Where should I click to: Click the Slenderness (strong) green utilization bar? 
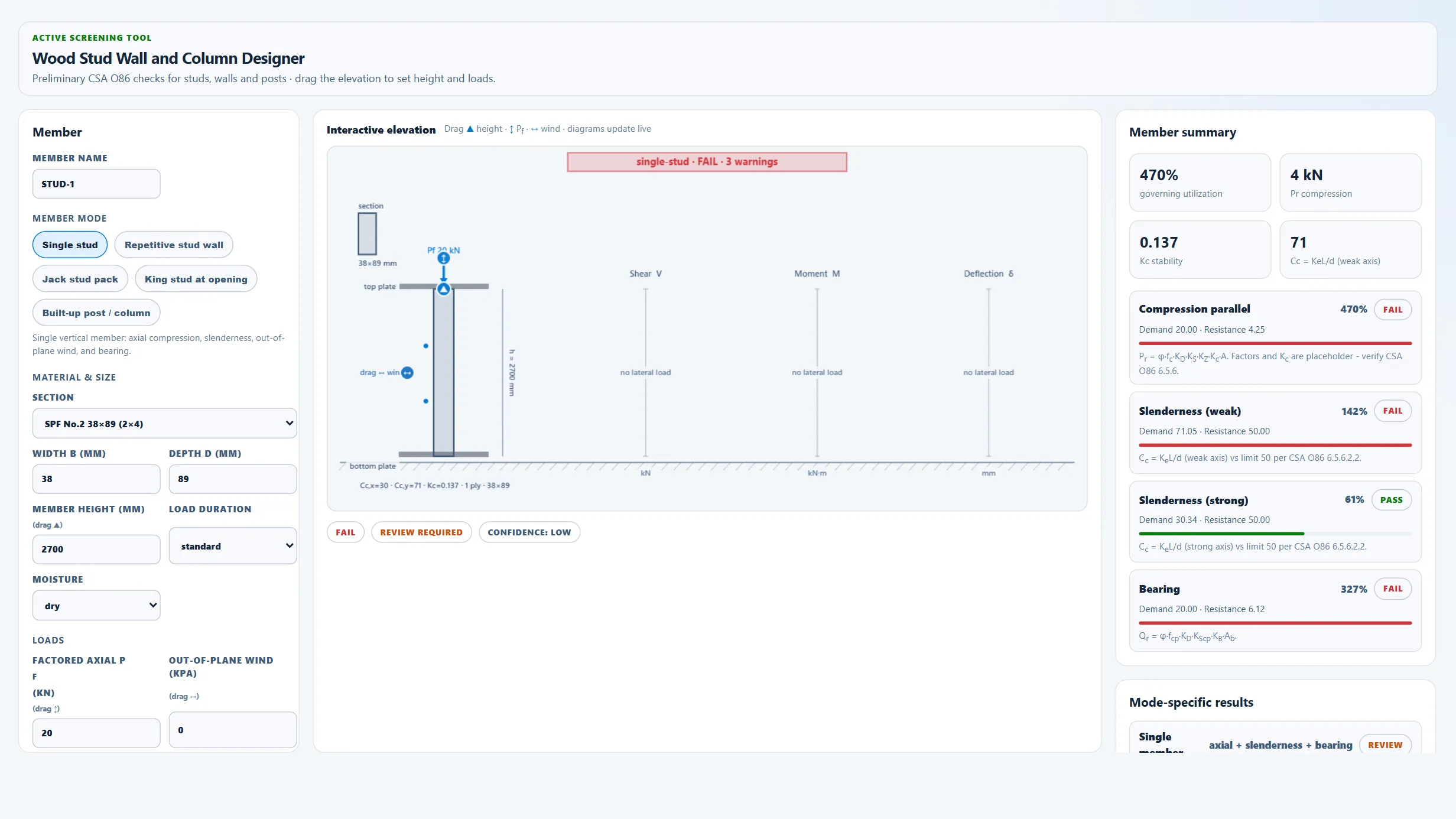(1221, 534)
